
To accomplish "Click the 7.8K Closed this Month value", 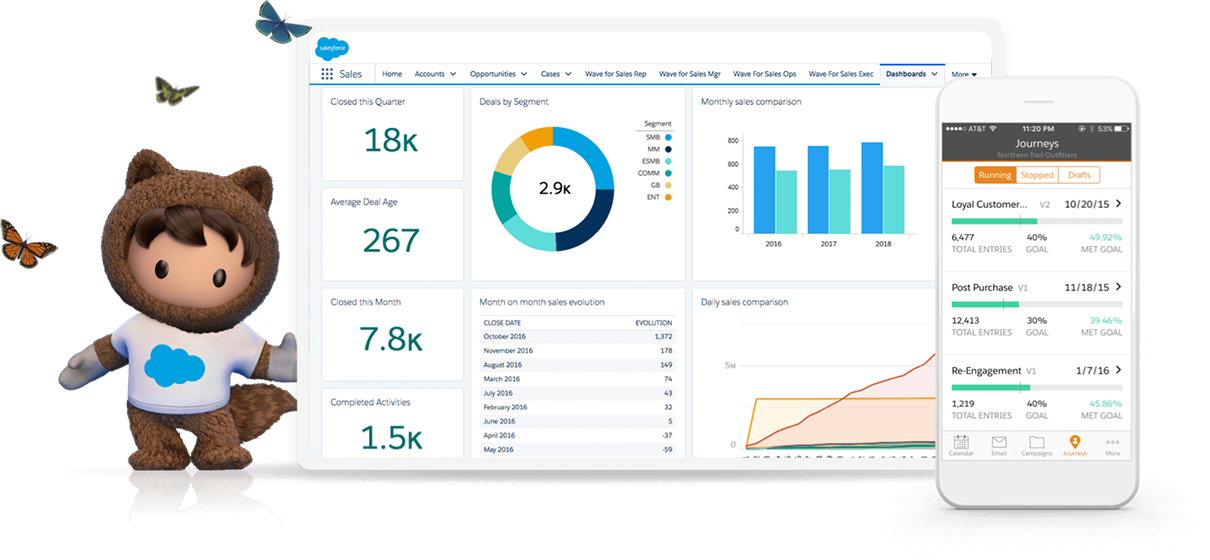I will [x=391, y=340].
